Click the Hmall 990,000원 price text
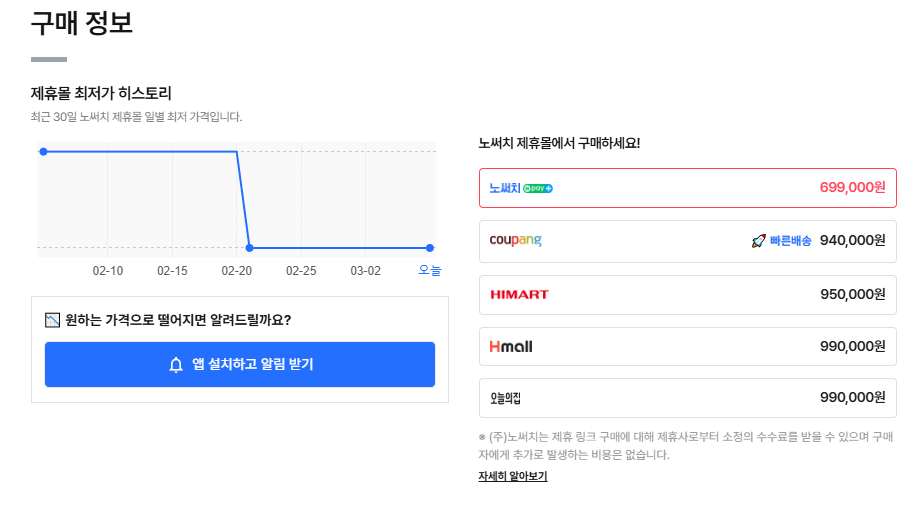The height and width of the screenshot is (516, 922). pos(853,346)
